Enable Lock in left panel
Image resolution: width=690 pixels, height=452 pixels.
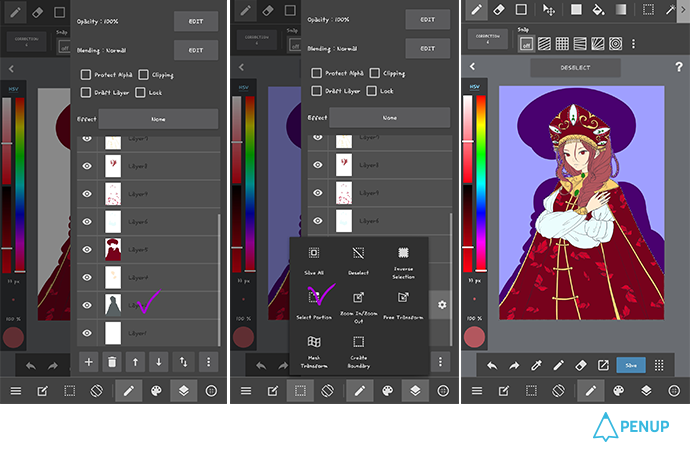click(140, 92)
